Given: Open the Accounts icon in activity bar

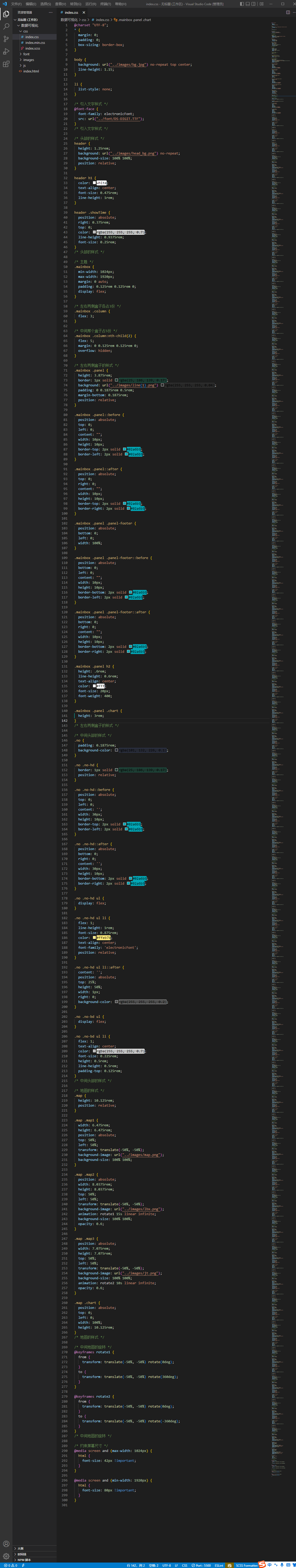Looking at the screenshot, I should click(6, 1544).
